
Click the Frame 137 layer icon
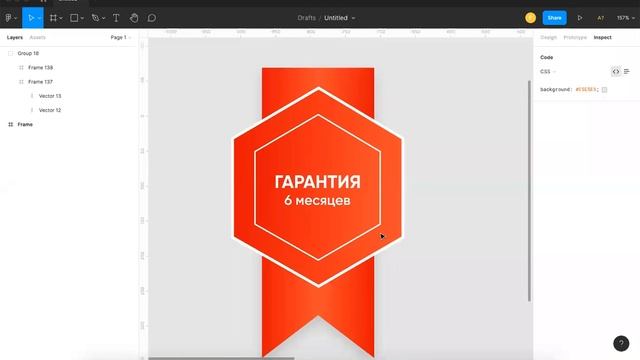point(21,82)
